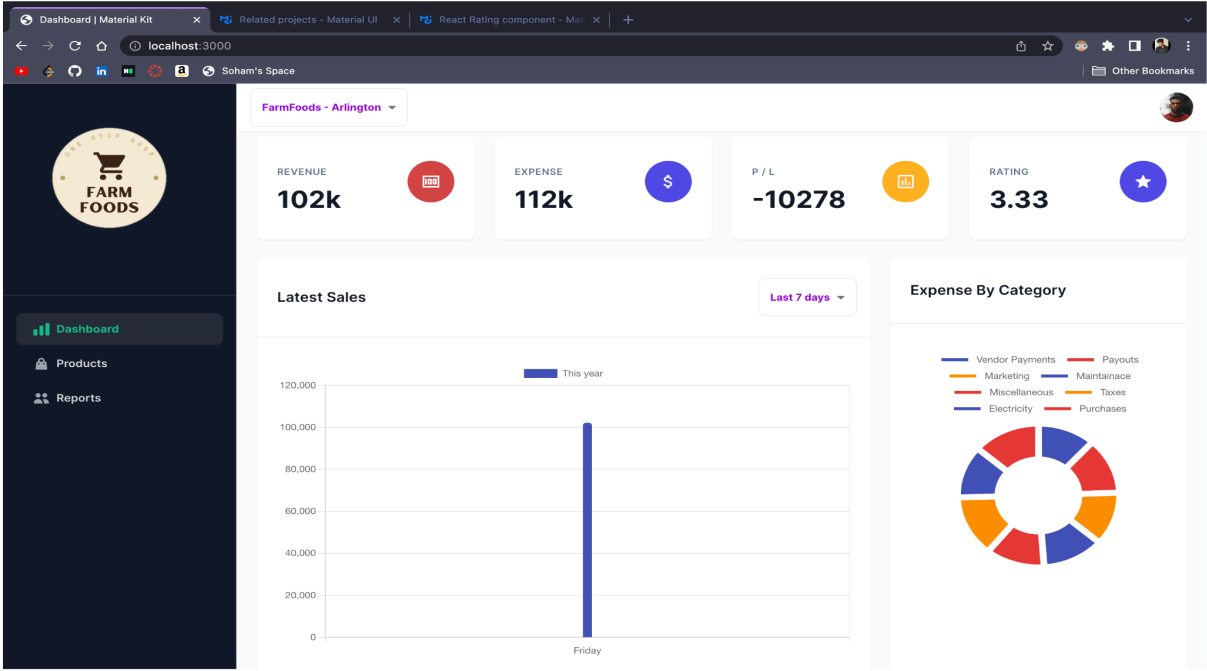Open the GitHub bookmark
The image size is (1207, 671).
(74, 71)
